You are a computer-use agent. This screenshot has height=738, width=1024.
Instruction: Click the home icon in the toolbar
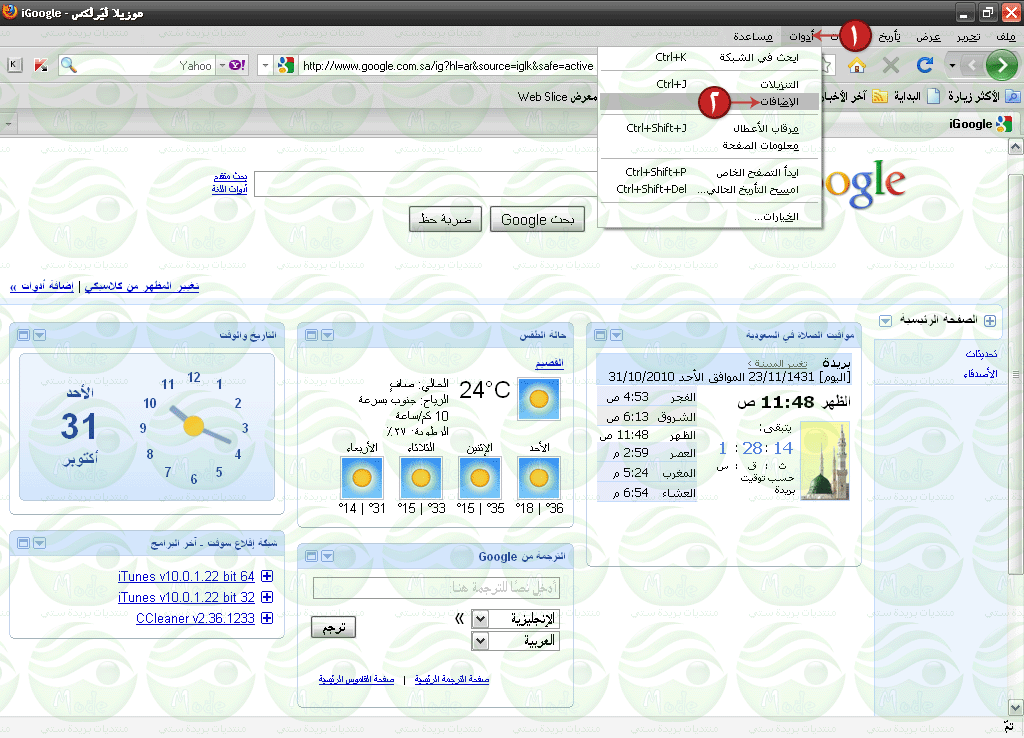coord(856,65)
